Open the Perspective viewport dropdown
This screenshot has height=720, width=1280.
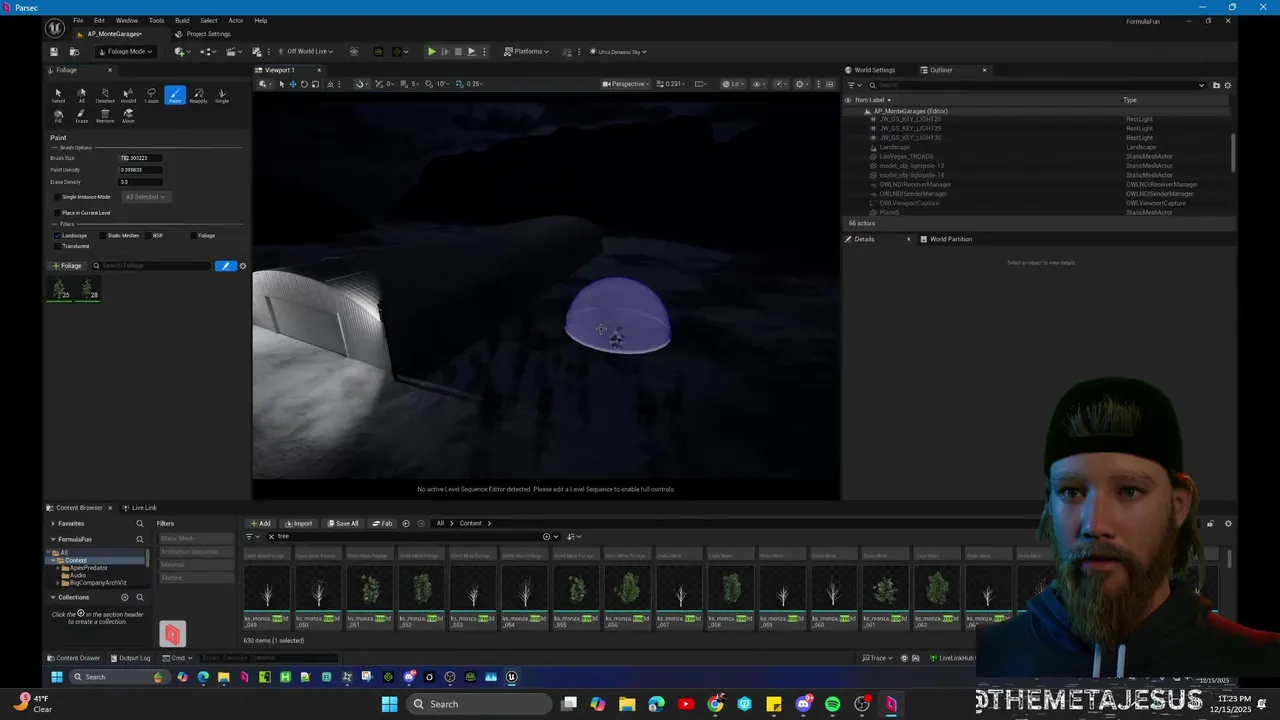pos(625,84)
